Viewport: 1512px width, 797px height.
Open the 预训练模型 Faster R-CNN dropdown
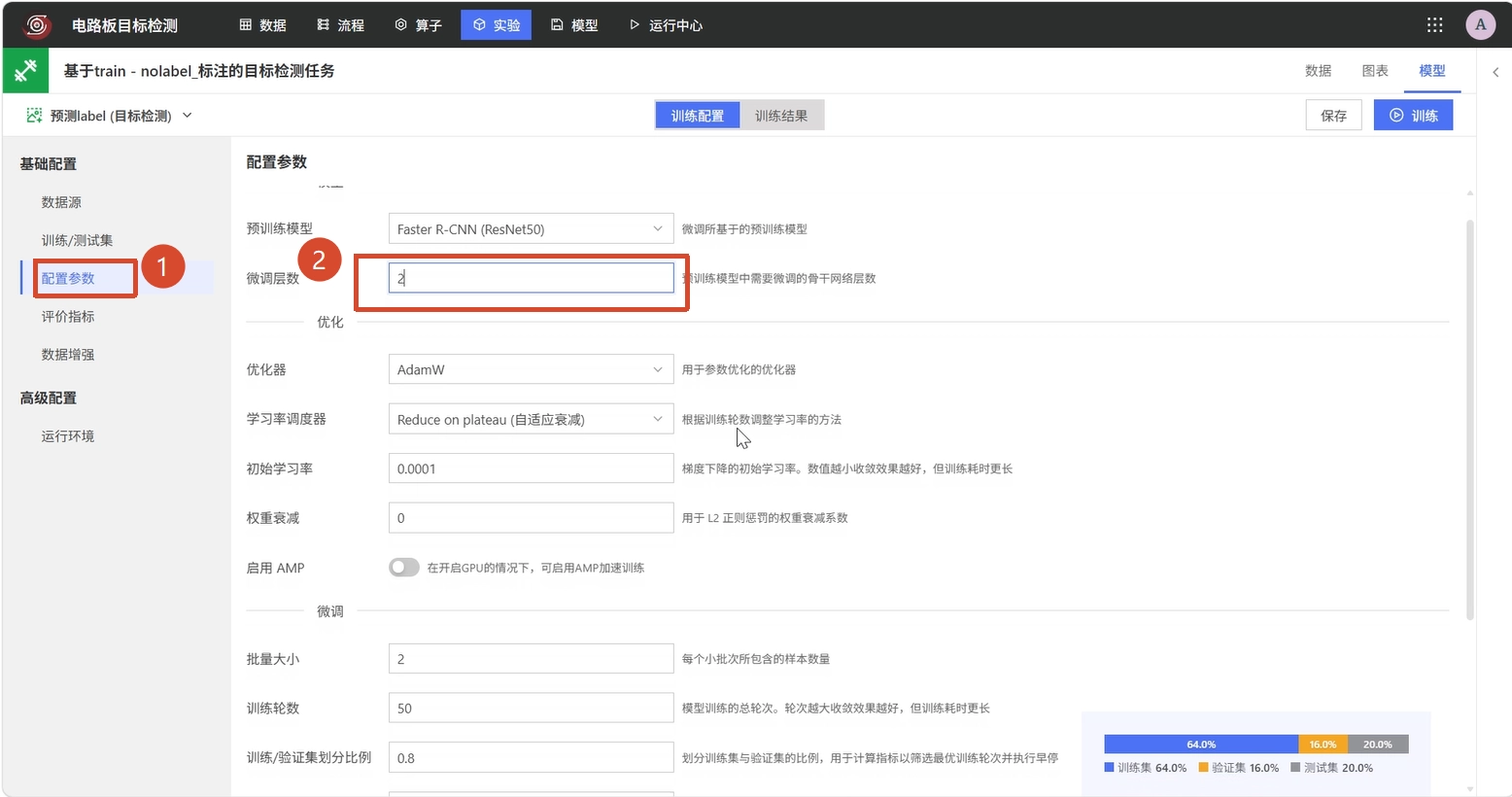click(x=531, y=229)
